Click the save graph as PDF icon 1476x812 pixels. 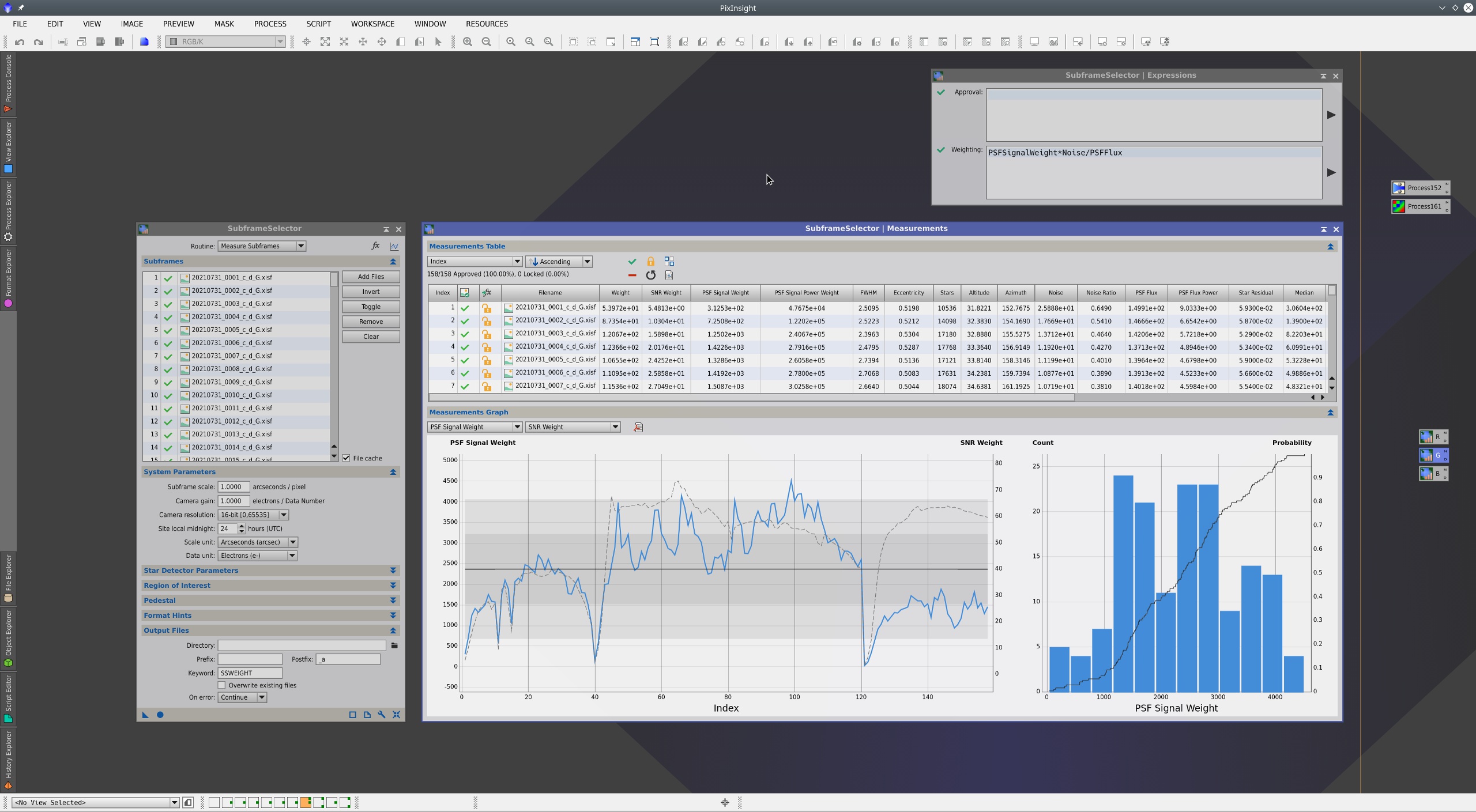point(638,427)
